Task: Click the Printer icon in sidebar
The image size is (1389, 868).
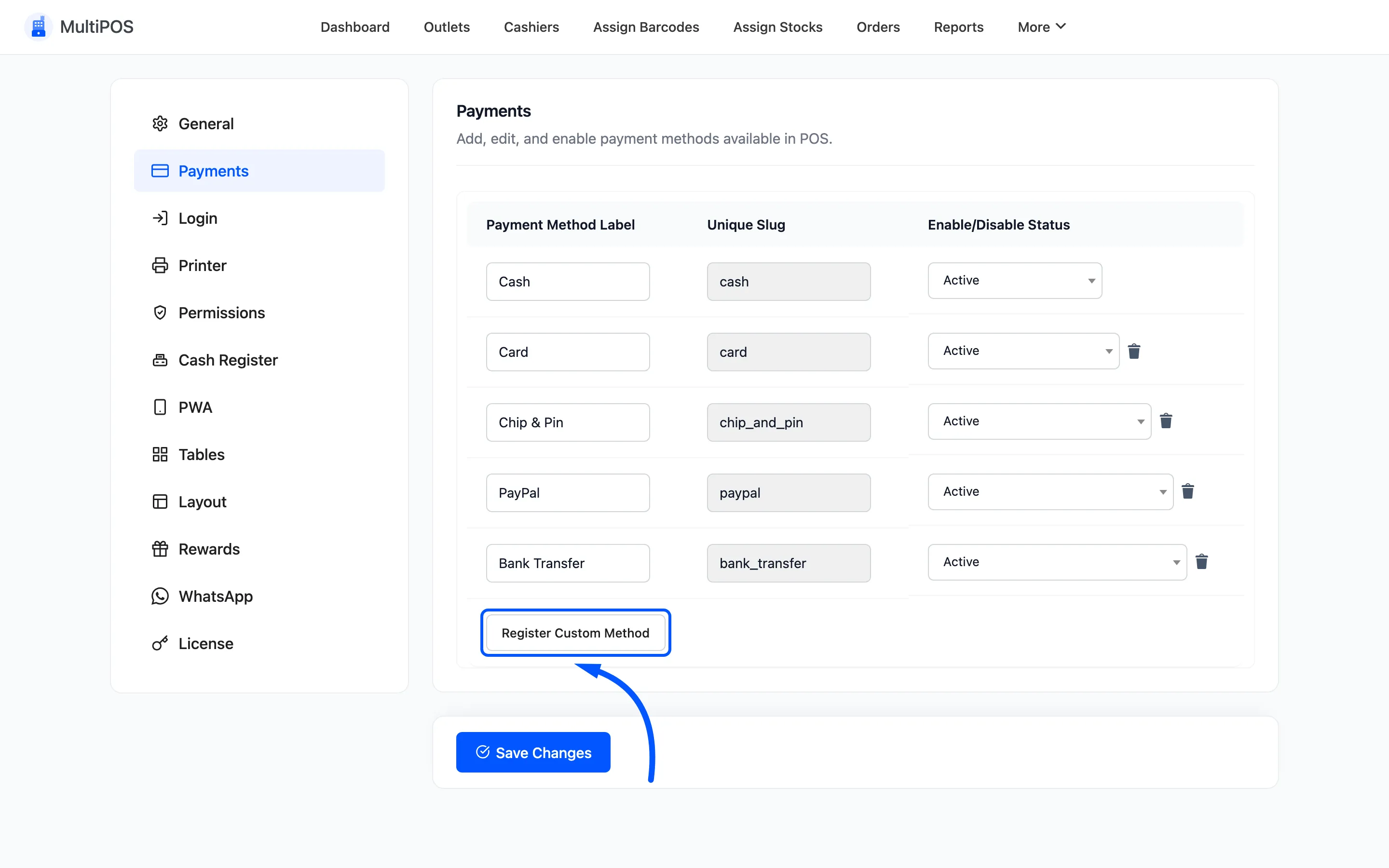Action: click(160, 265)
